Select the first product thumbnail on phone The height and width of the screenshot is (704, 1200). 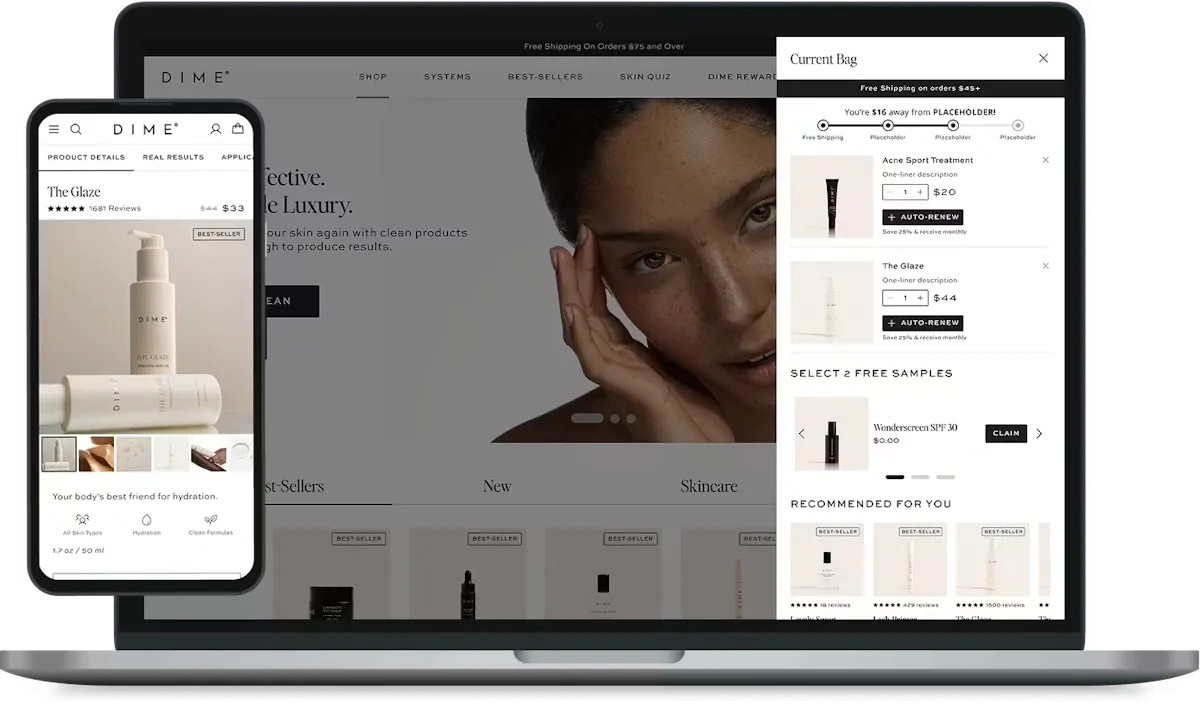point(59,453)
